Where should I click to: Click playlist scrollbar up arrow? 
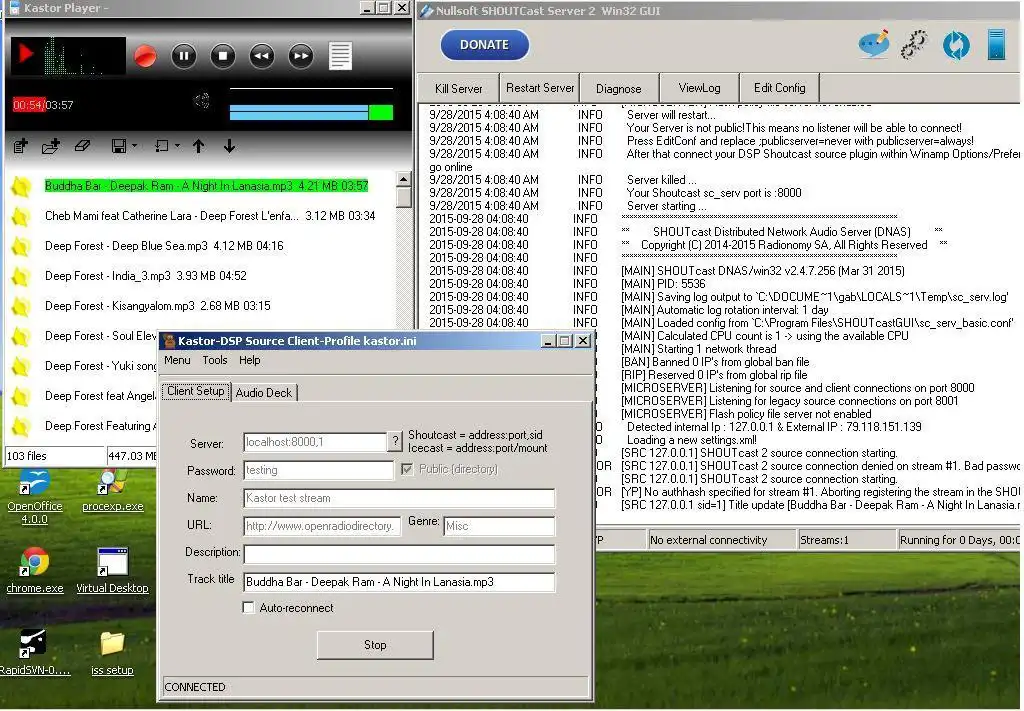coord(404,179)
